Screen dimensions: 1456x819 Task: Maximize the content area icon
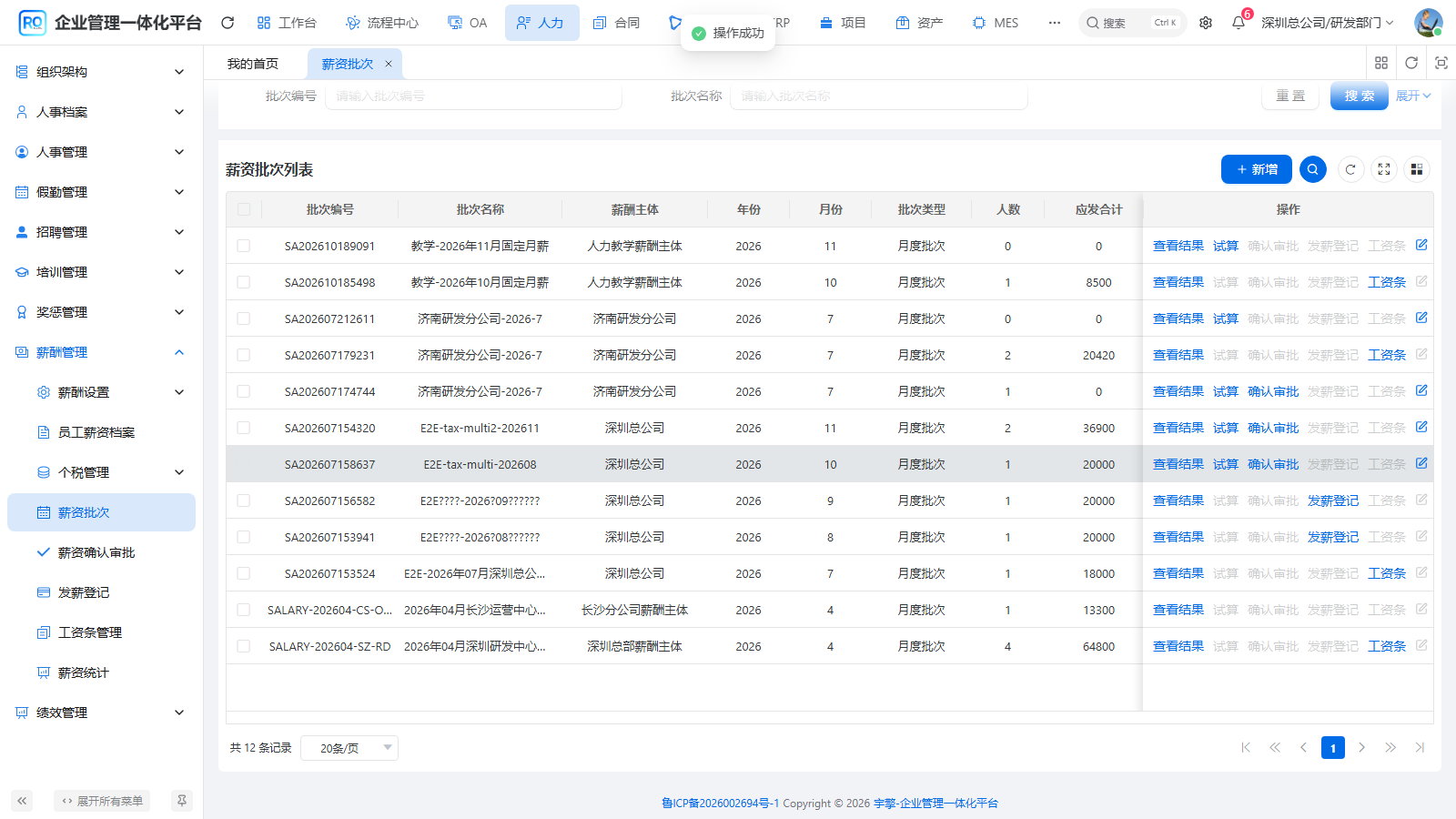click(x=1441, y=63)
